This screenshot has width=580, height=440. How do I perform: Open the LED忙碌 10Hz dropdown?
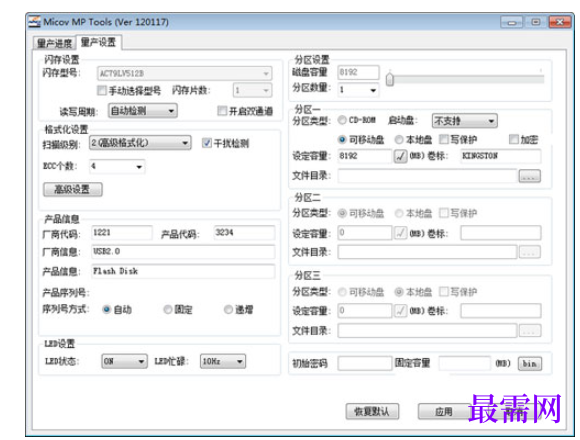point(223,361)
